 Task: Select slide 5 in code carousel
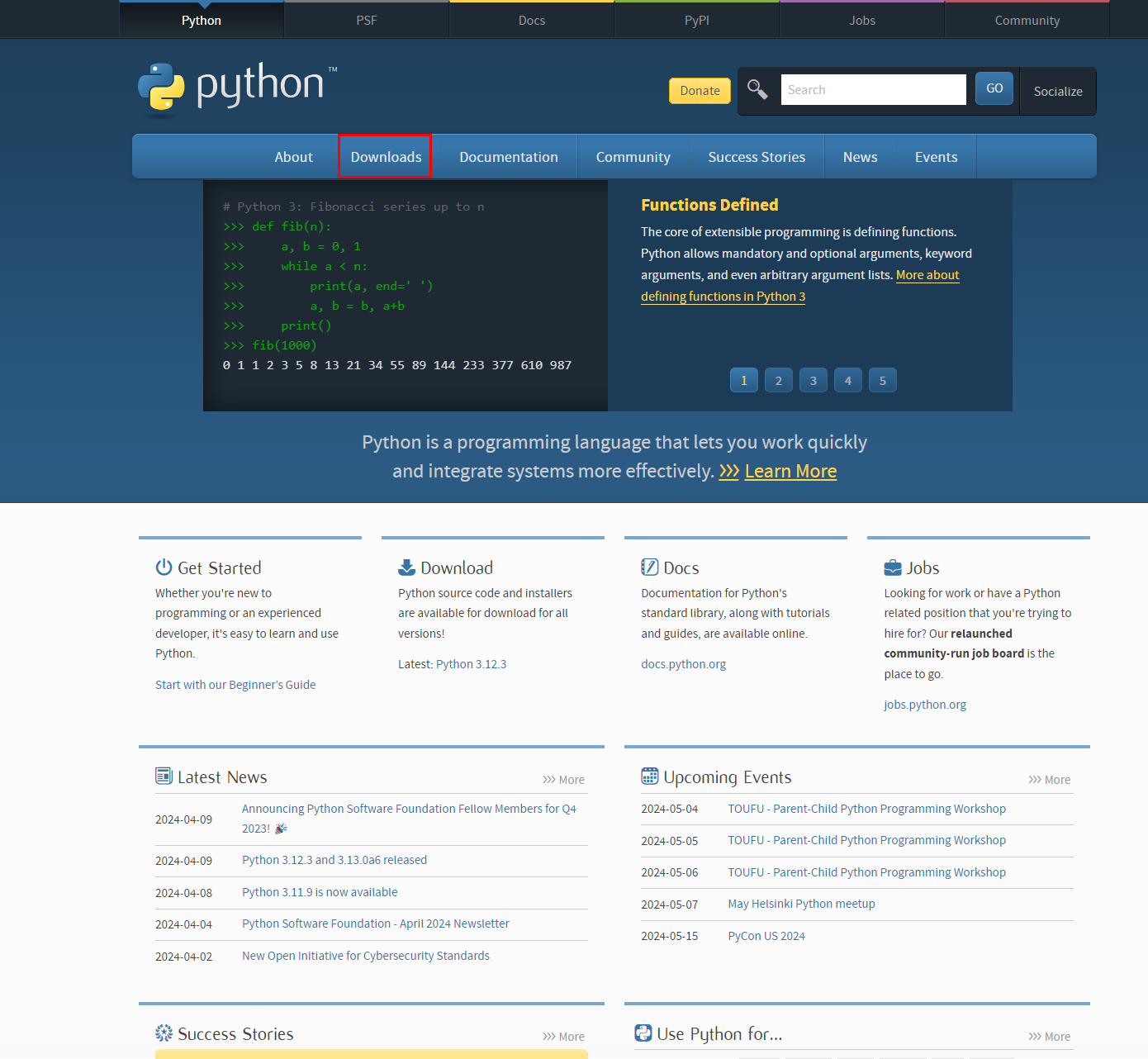point(883,381)
